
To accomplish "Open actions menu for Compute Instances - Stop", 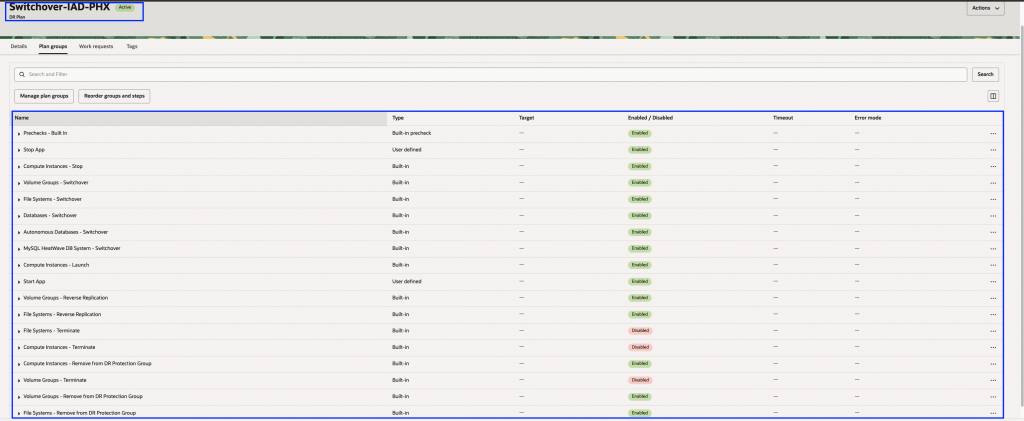I will [x=993, y=166].
